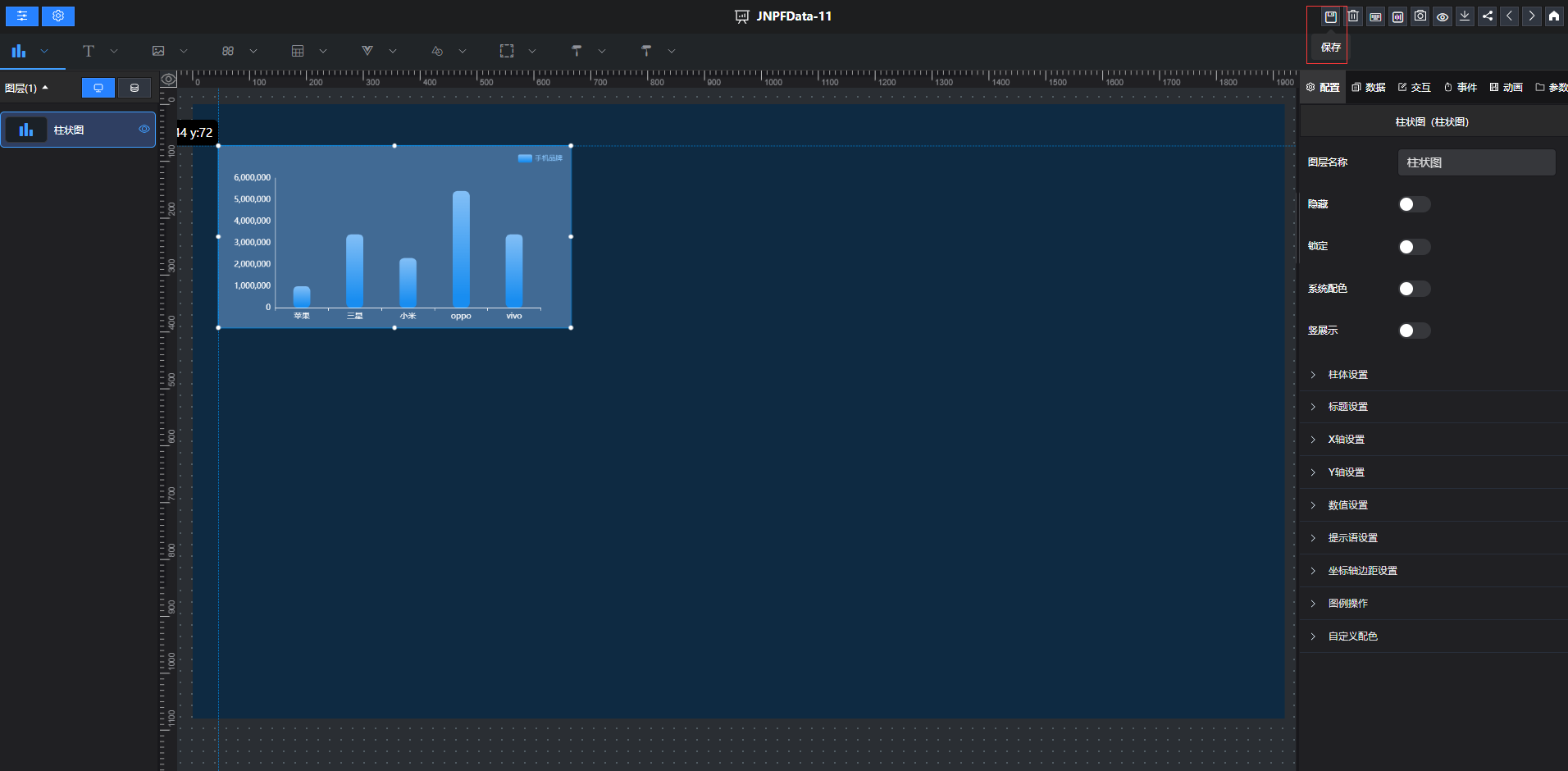Switch to the 数据 tab
This screenshot has height=771, width=1568.
coord(1369,88)
